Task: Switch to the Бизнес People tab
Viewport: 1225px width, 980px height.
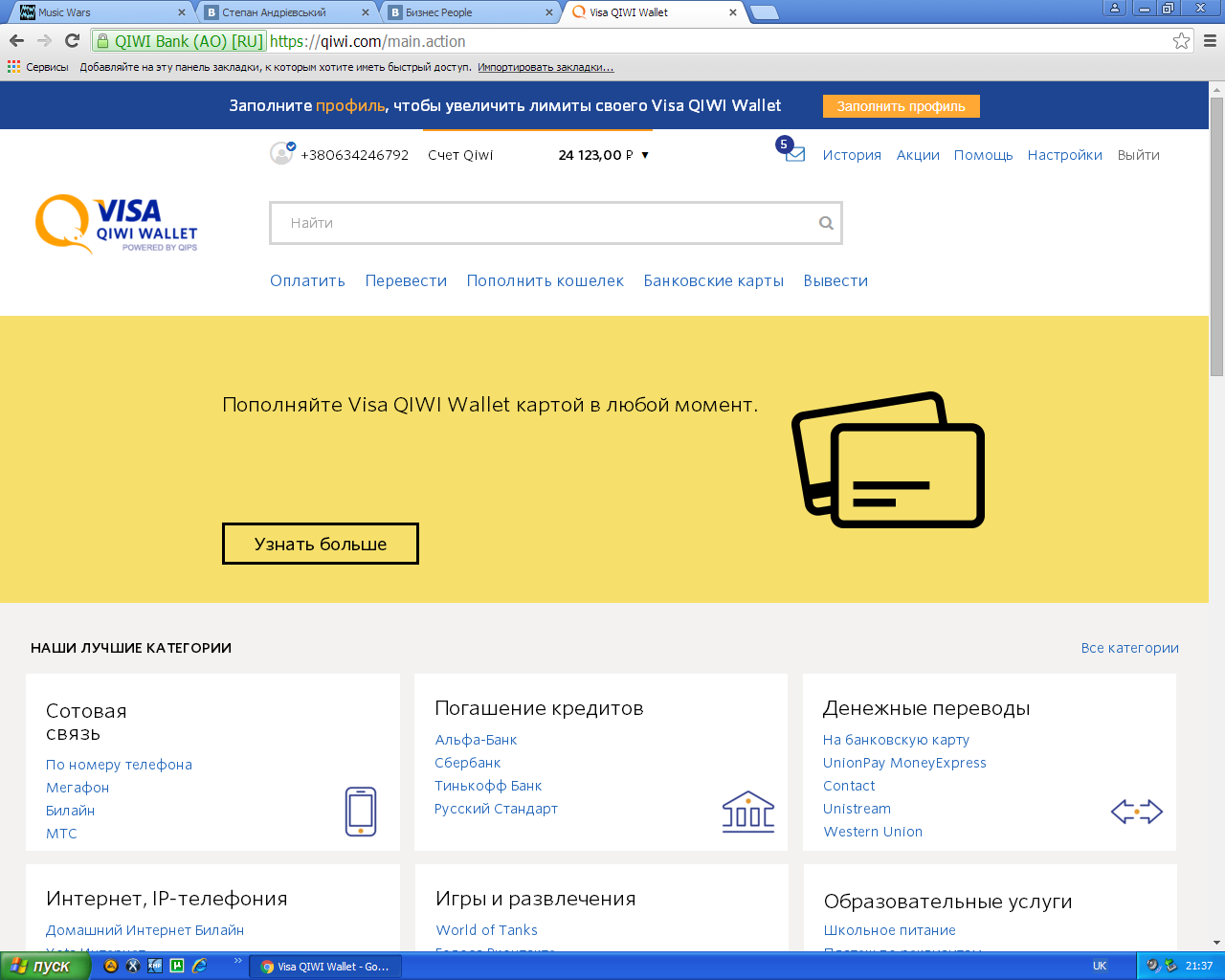Action: 471,12
